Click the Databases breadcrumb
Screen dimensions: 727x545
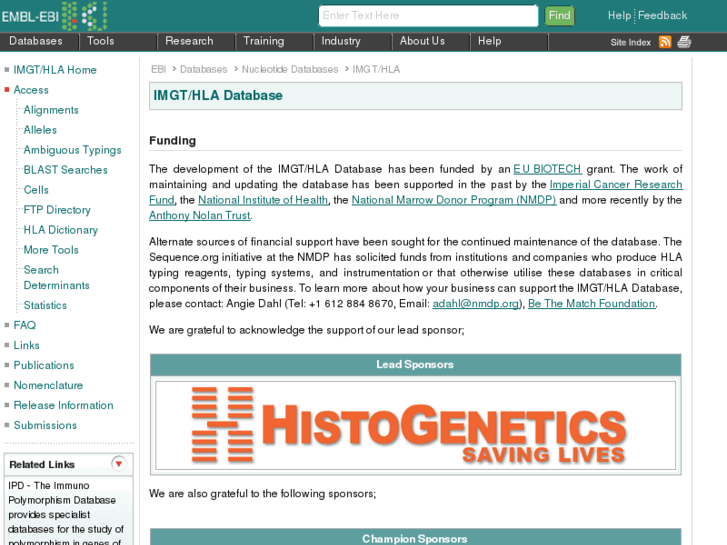[x=204, y=70]
